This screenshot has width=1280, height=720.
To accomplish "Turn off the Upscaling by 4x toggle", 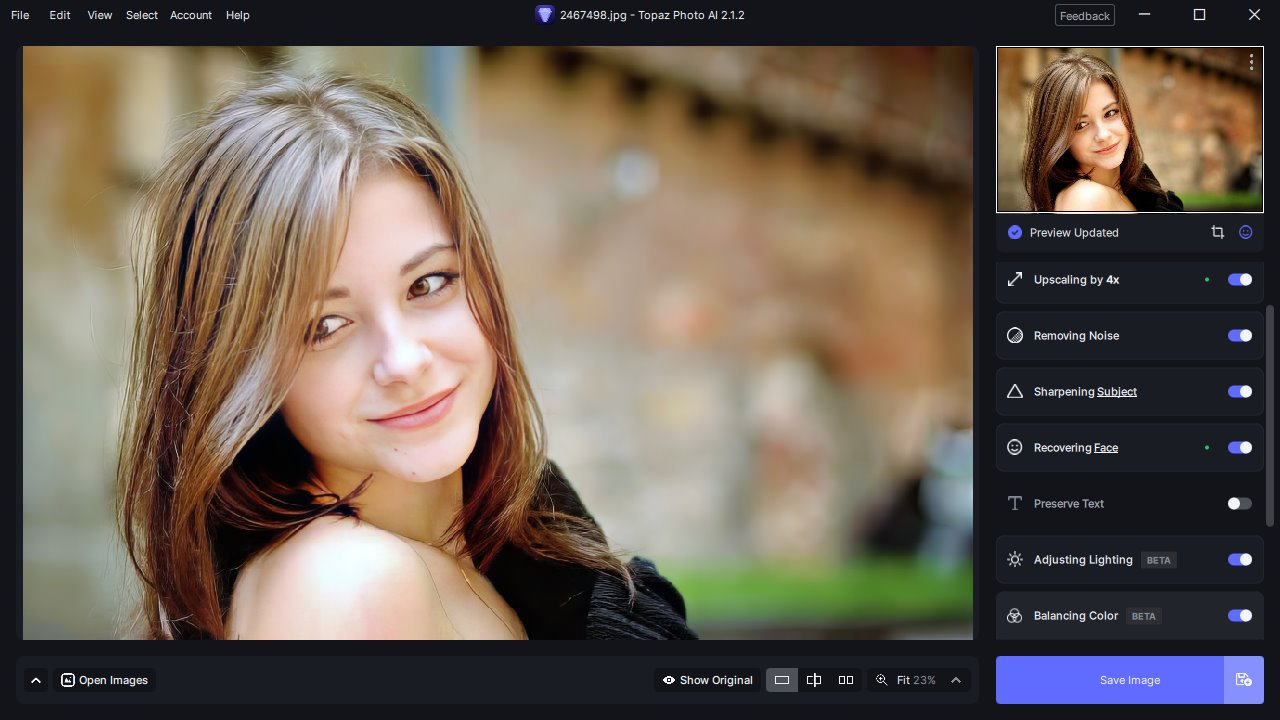I will coord(1239,280).
